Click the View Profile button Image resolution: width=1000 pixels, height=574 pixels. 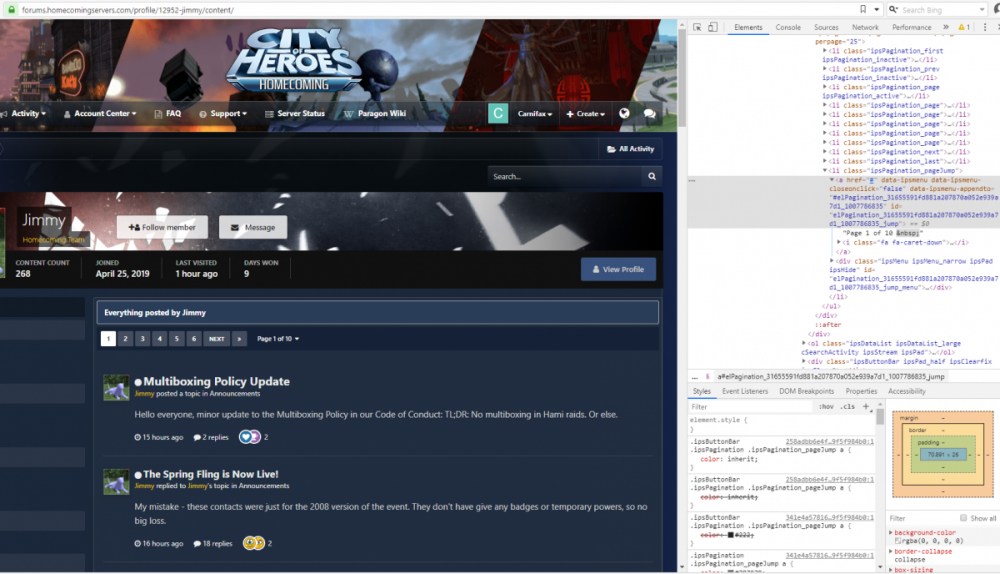618,269
